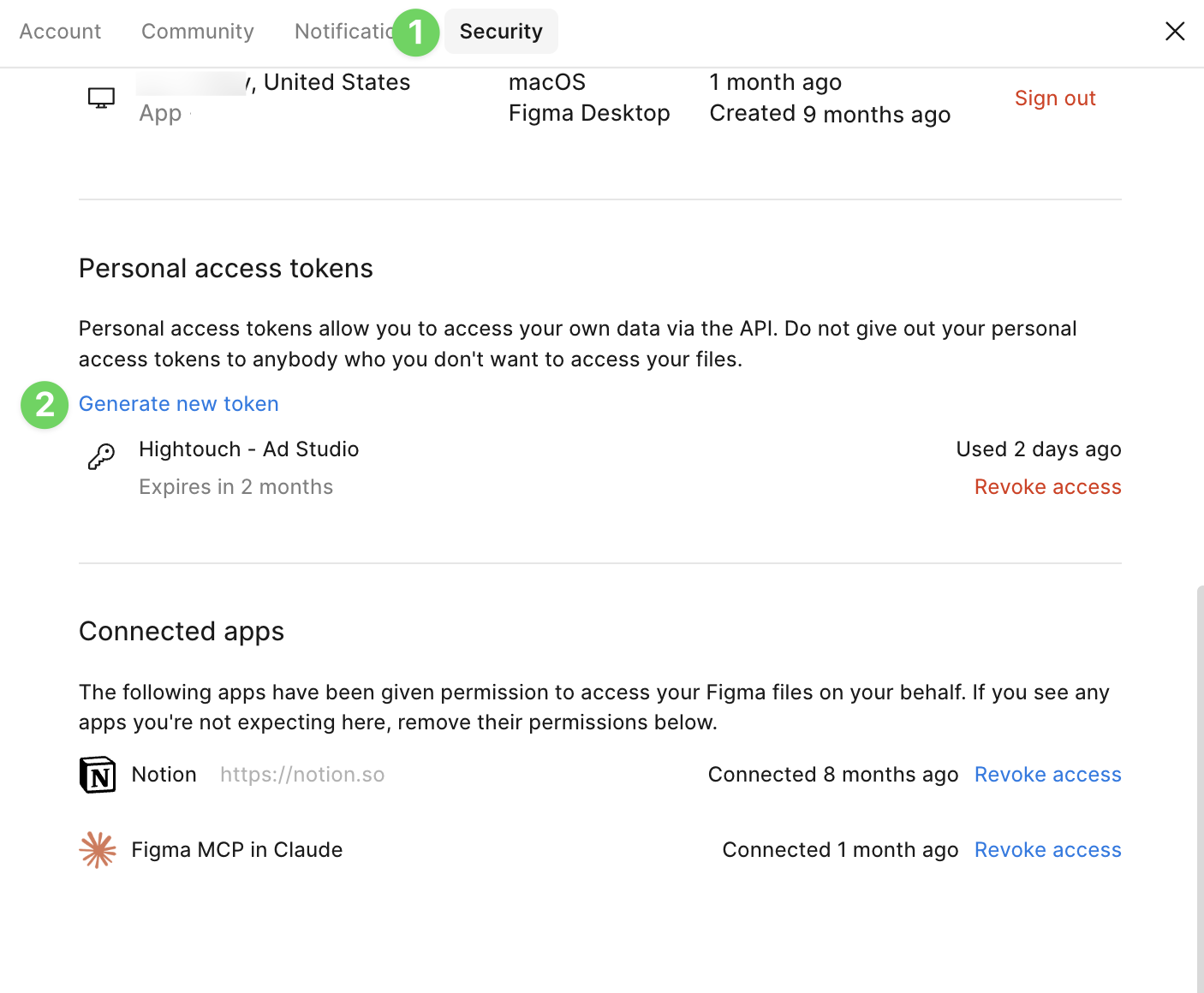Click Connected 8 months ago text
Screen dimensions: 1204x993
tap(833, 775)
